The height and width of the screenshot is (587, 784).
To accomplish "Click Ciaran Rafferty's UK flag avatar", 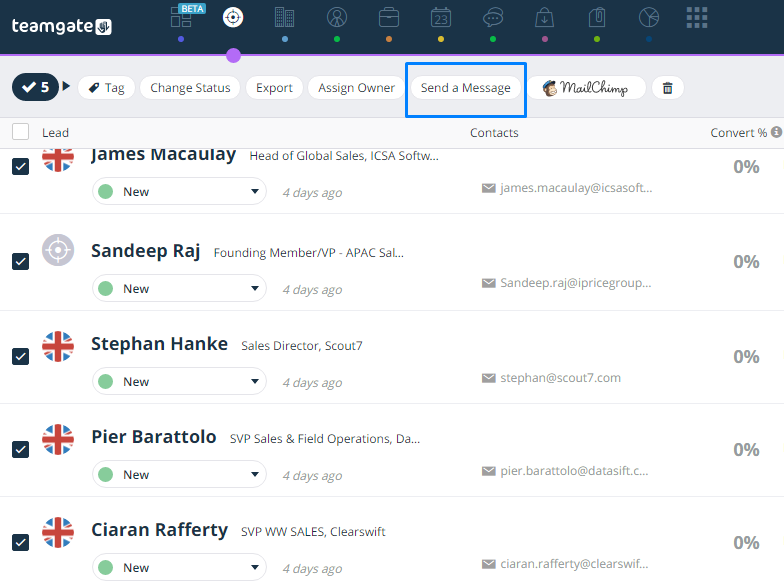I will [58, 532].
